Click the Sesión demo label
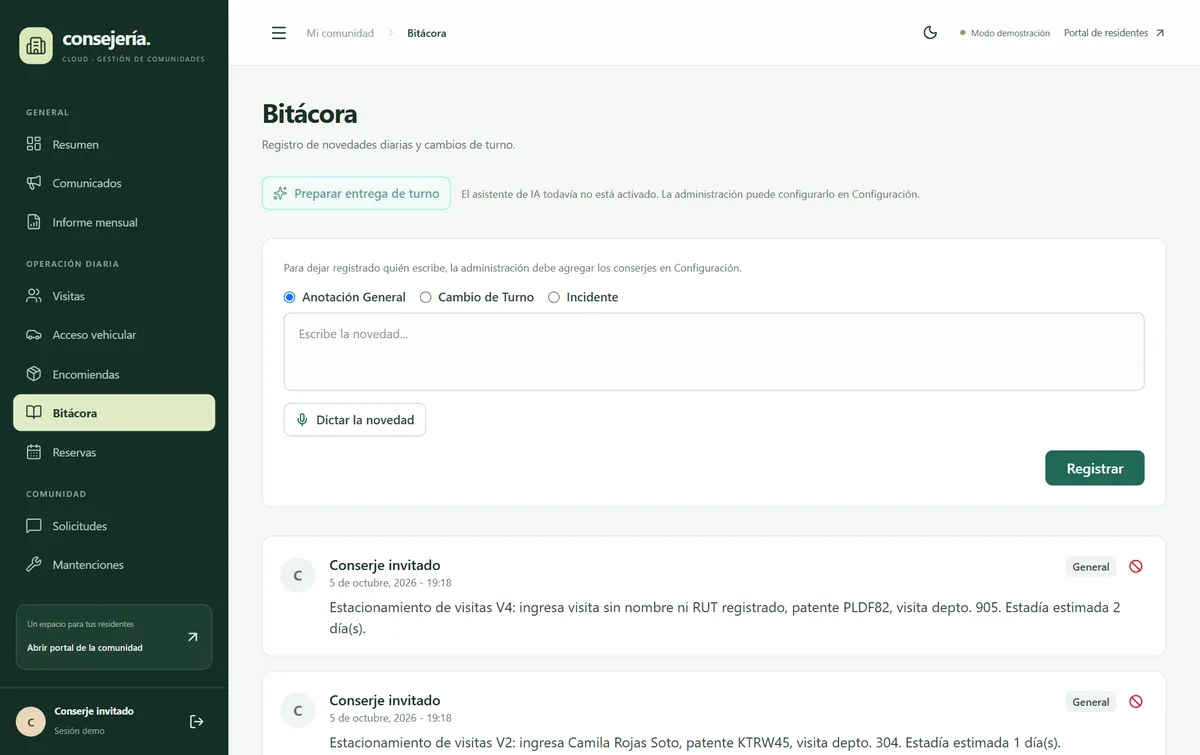This screenshot has width=1200, height=755. [x=79, y=731]
